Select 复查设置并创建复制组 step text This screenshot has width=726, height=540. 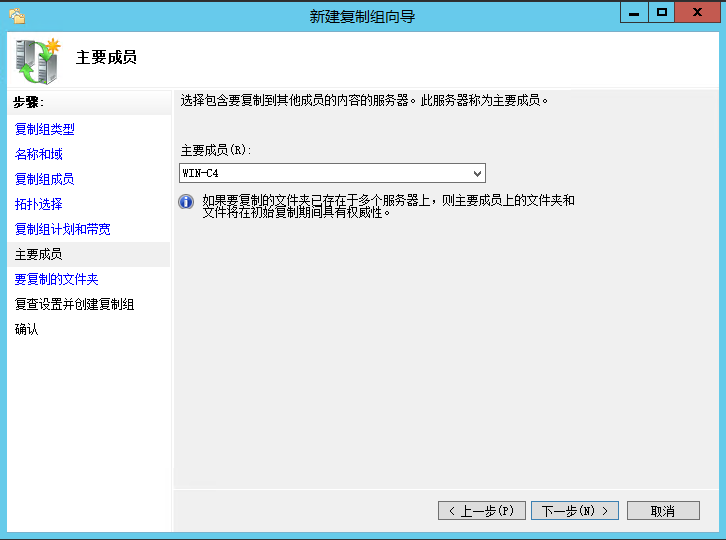pos(75,304)
